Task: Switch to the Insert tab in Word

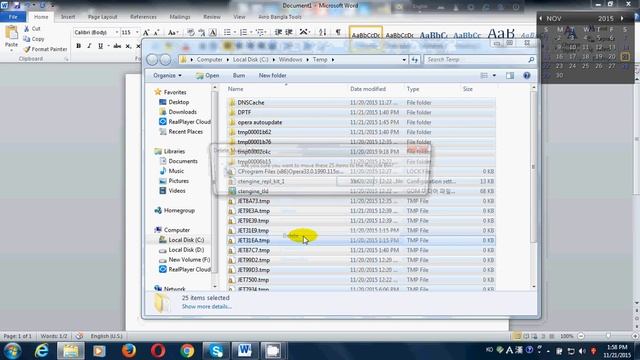Action: pos(68,17)
